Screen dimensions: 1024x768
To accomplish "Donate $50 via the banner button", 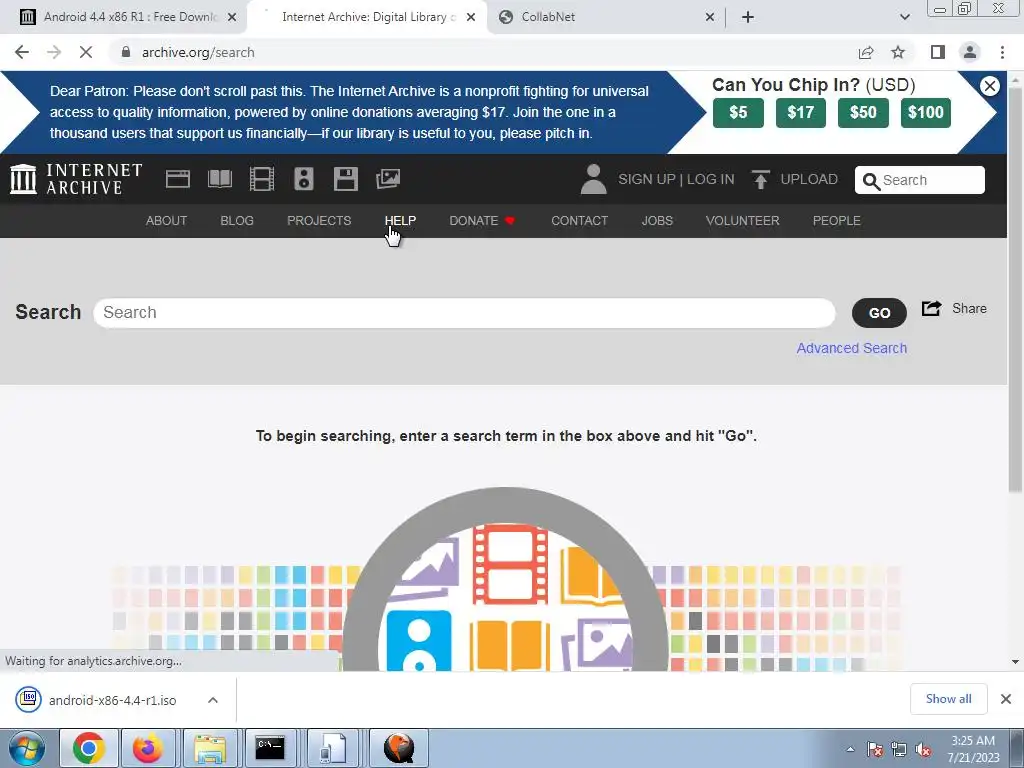I will [863, 112].
